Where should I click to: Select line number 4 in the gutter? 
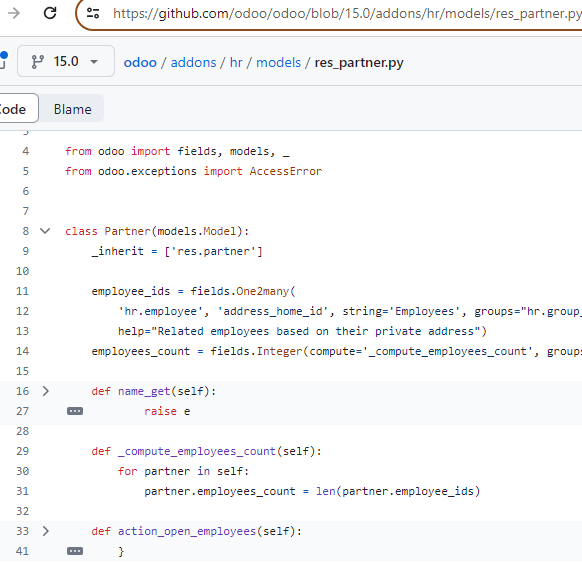point(25,151)
